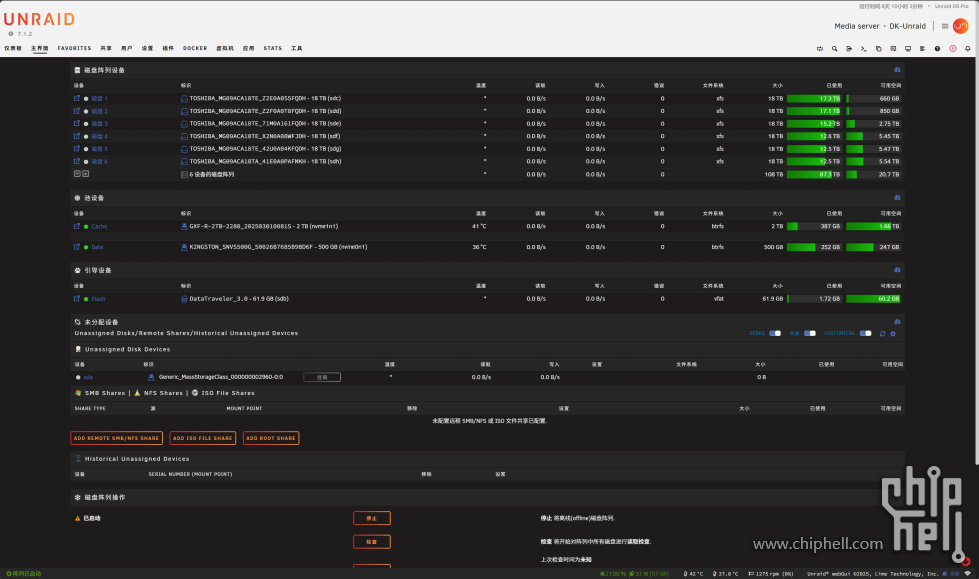Click USB icon beside DataTraveler_3.0
Image resolution: width=979 pixels, height=579 pixels.
point(184,299)
